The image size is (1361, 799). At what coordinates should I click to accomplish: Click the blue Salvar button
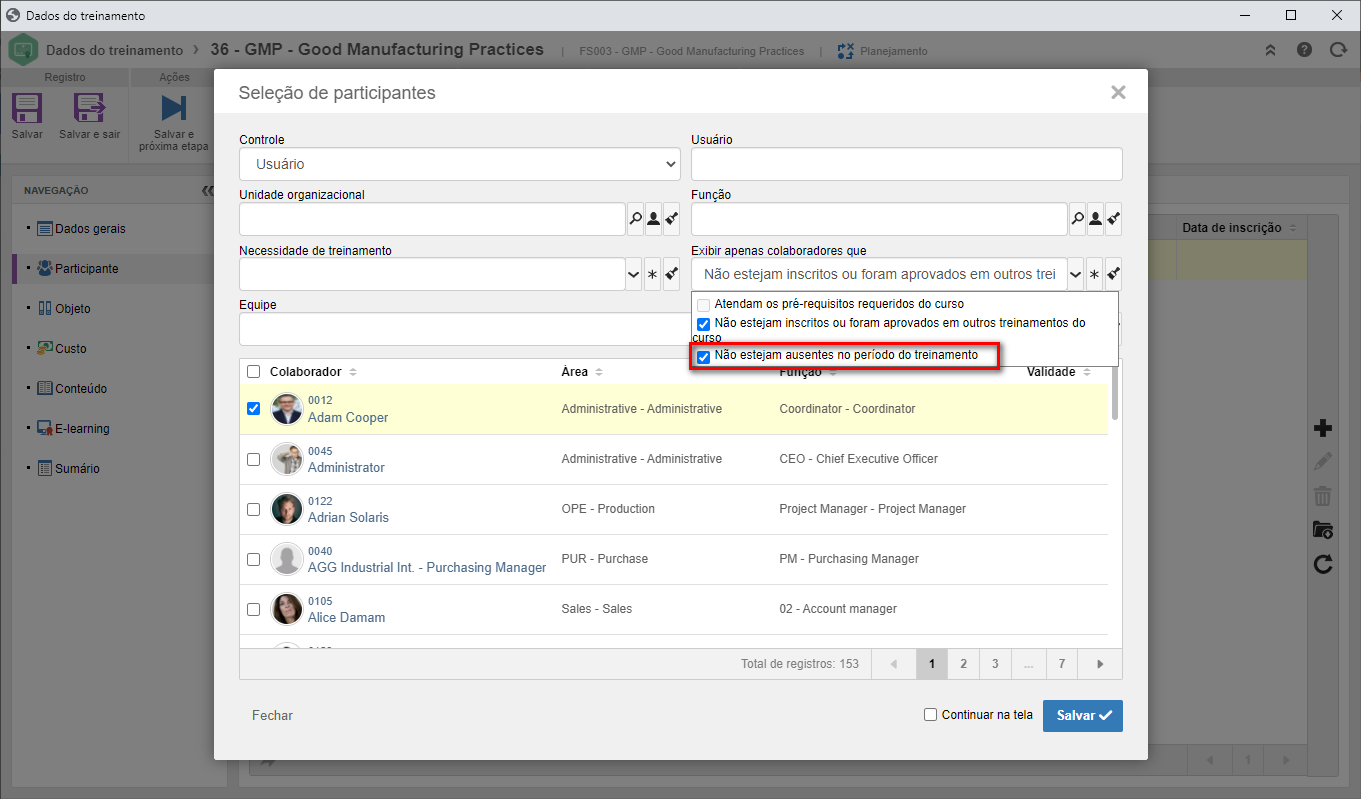(1083, 716)
